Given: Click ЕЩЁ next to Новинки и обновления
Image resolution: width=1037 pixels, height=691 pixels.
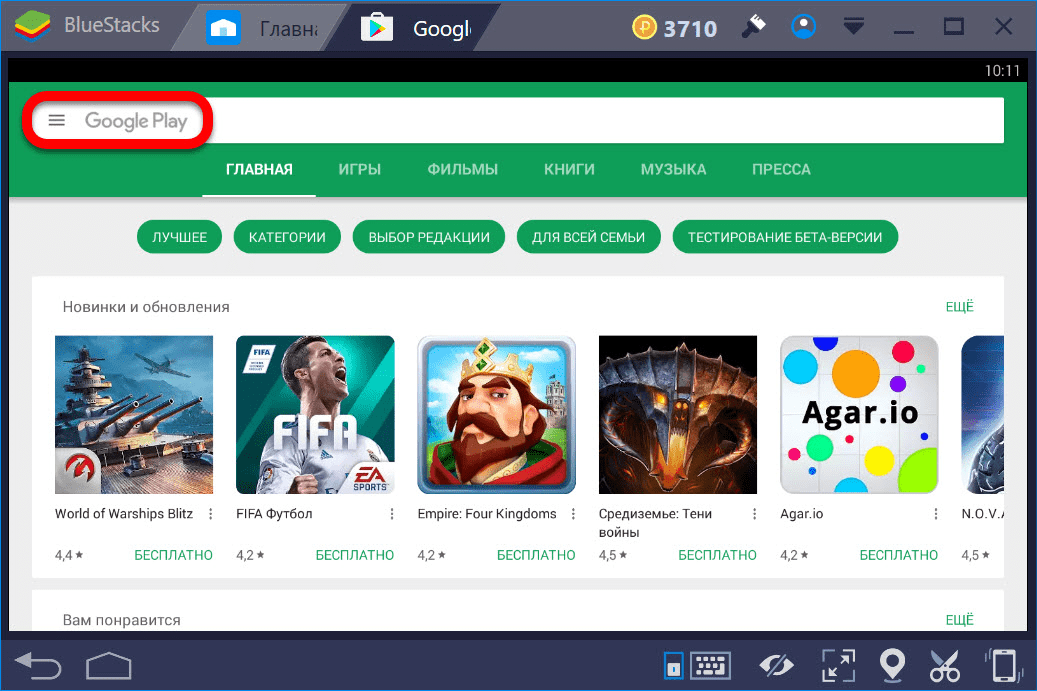Looking at the screenshot, I should [959, 306].
